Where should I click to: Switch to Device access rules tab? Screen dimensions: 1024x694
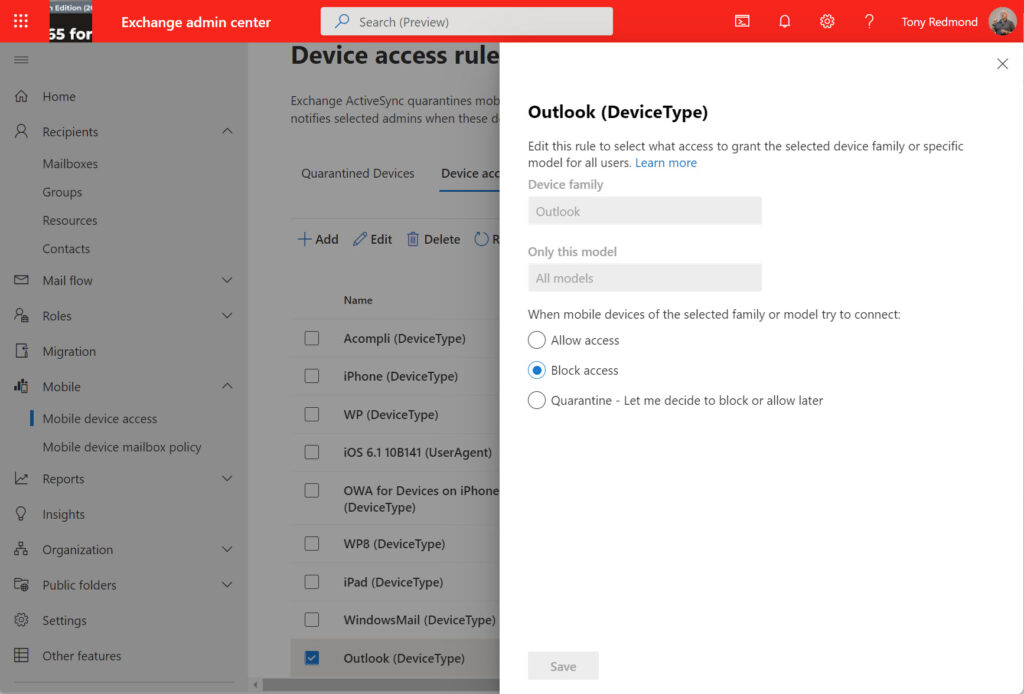[x=470, y=173]
